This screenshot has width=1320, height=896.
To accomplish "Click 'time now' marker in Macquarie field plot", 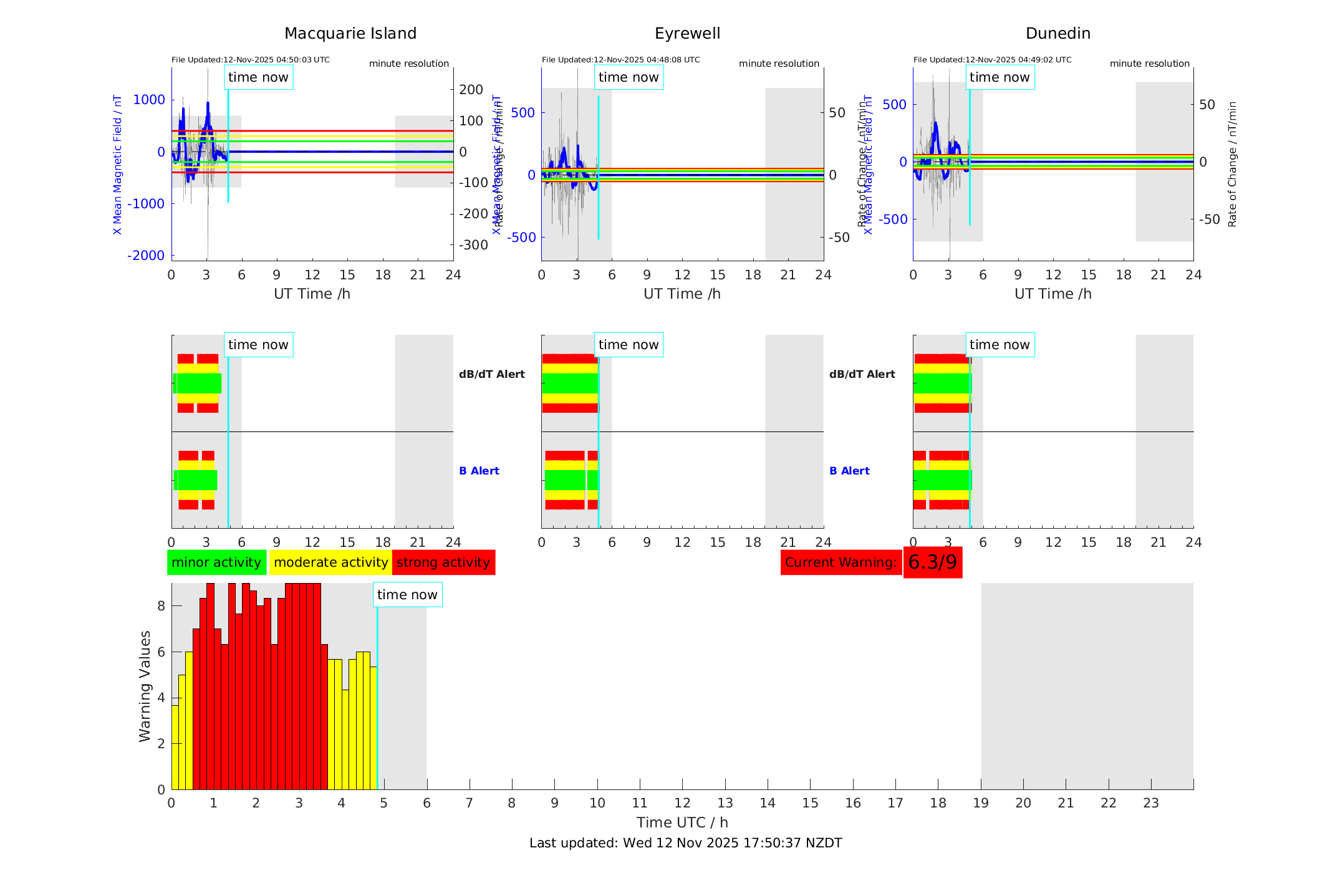I will 258,77.
